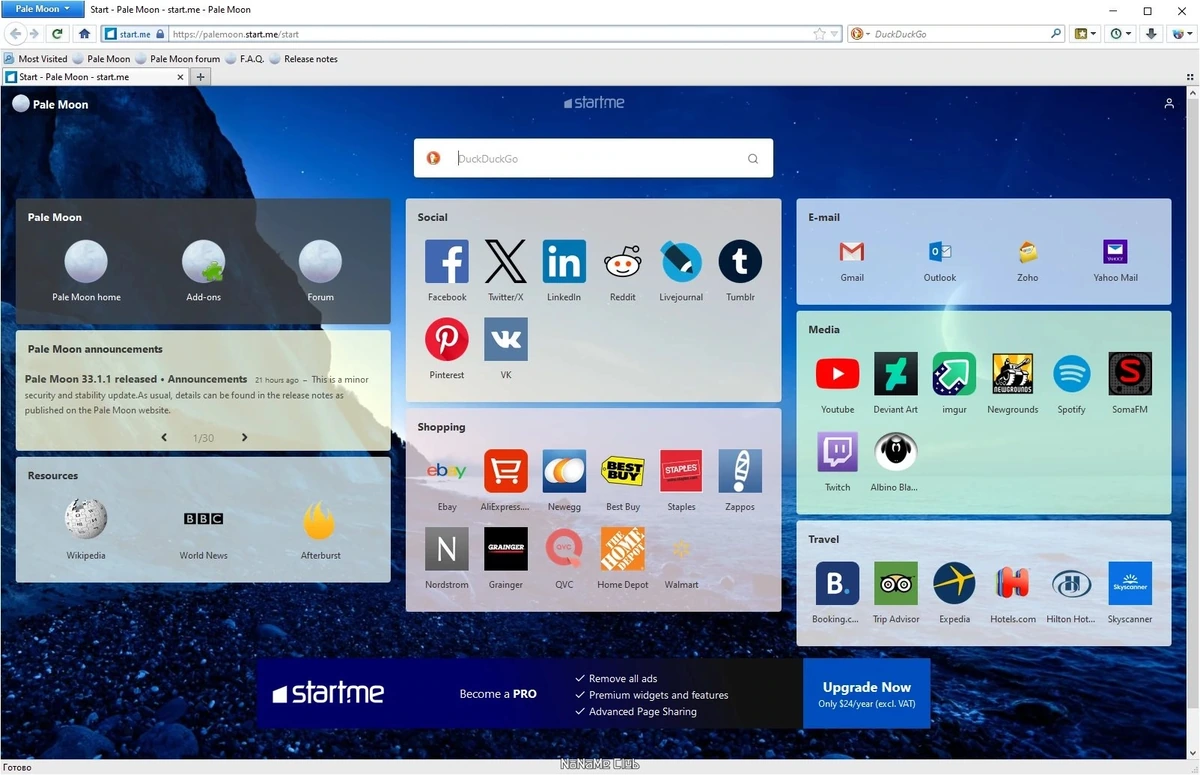Click the DuckDuckGo page search field

(x=593, y=158)
